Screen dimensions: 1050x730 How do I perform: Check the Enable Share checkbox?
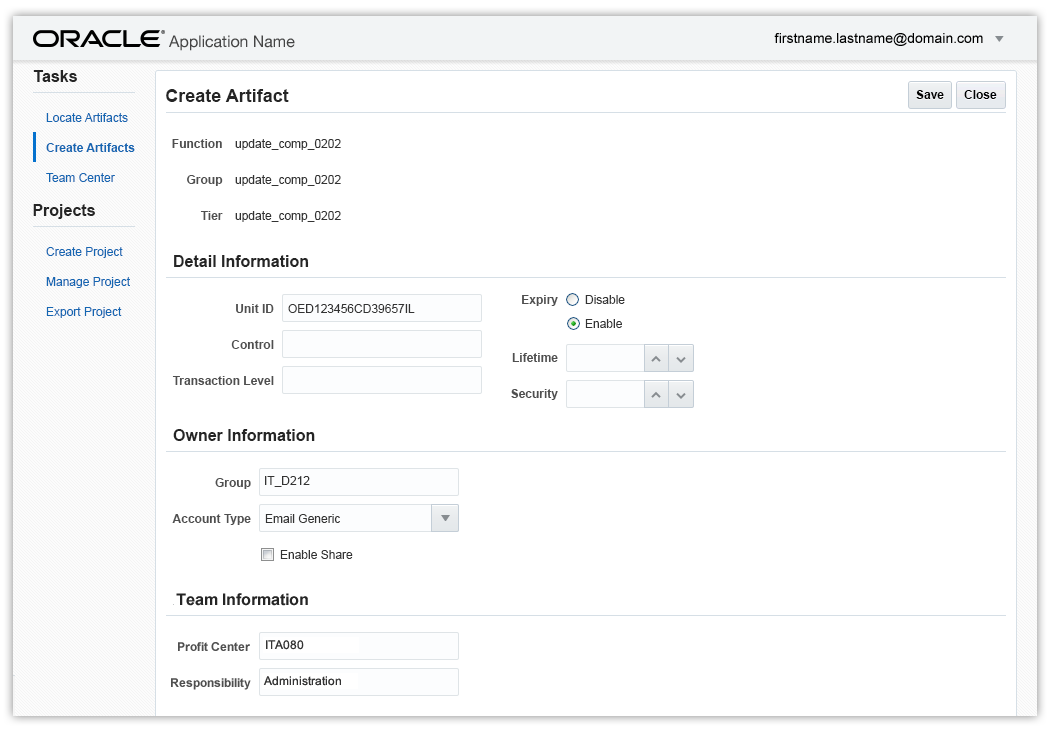point(267,555)
